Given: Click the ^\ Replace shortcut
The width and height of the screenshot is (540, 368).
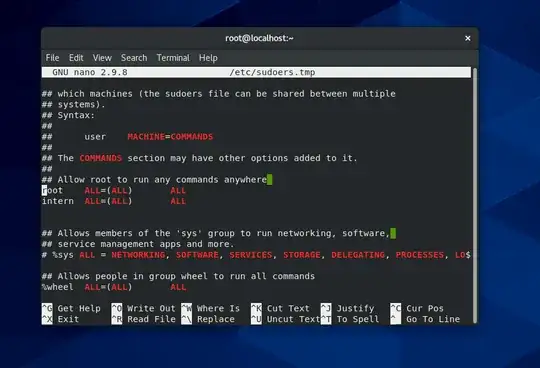Looking at the screenshot, I should [208, 319].
